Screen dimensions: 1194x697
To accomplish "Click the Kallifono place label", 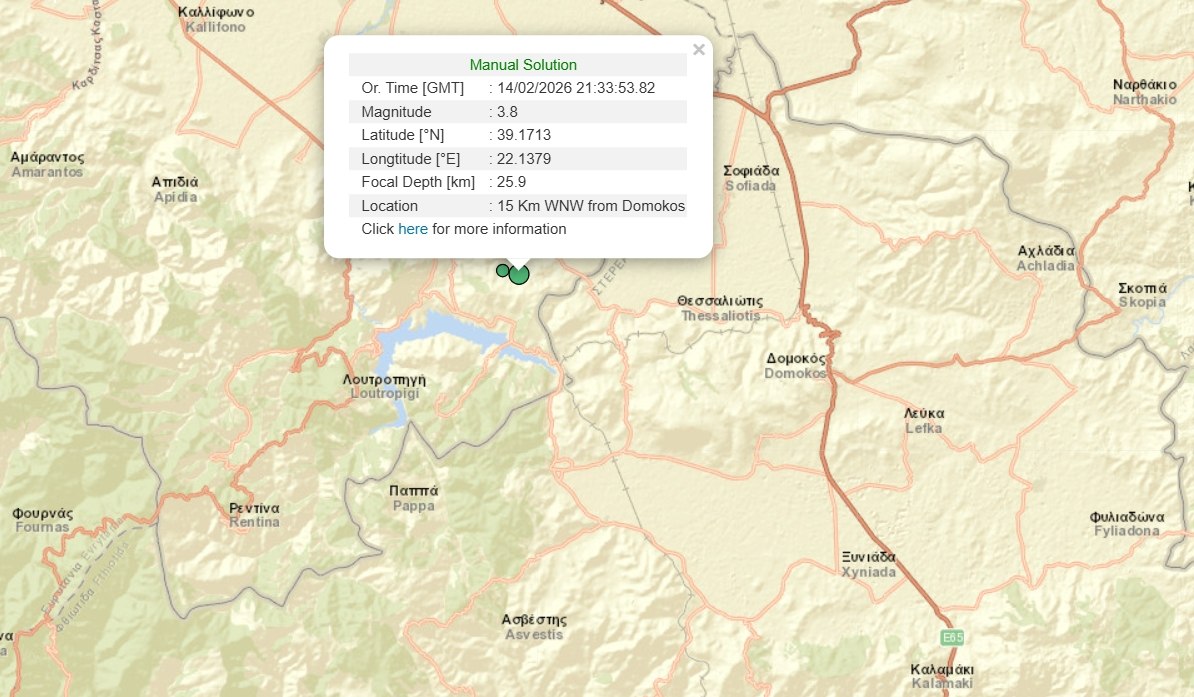I will tap(215, 19).
